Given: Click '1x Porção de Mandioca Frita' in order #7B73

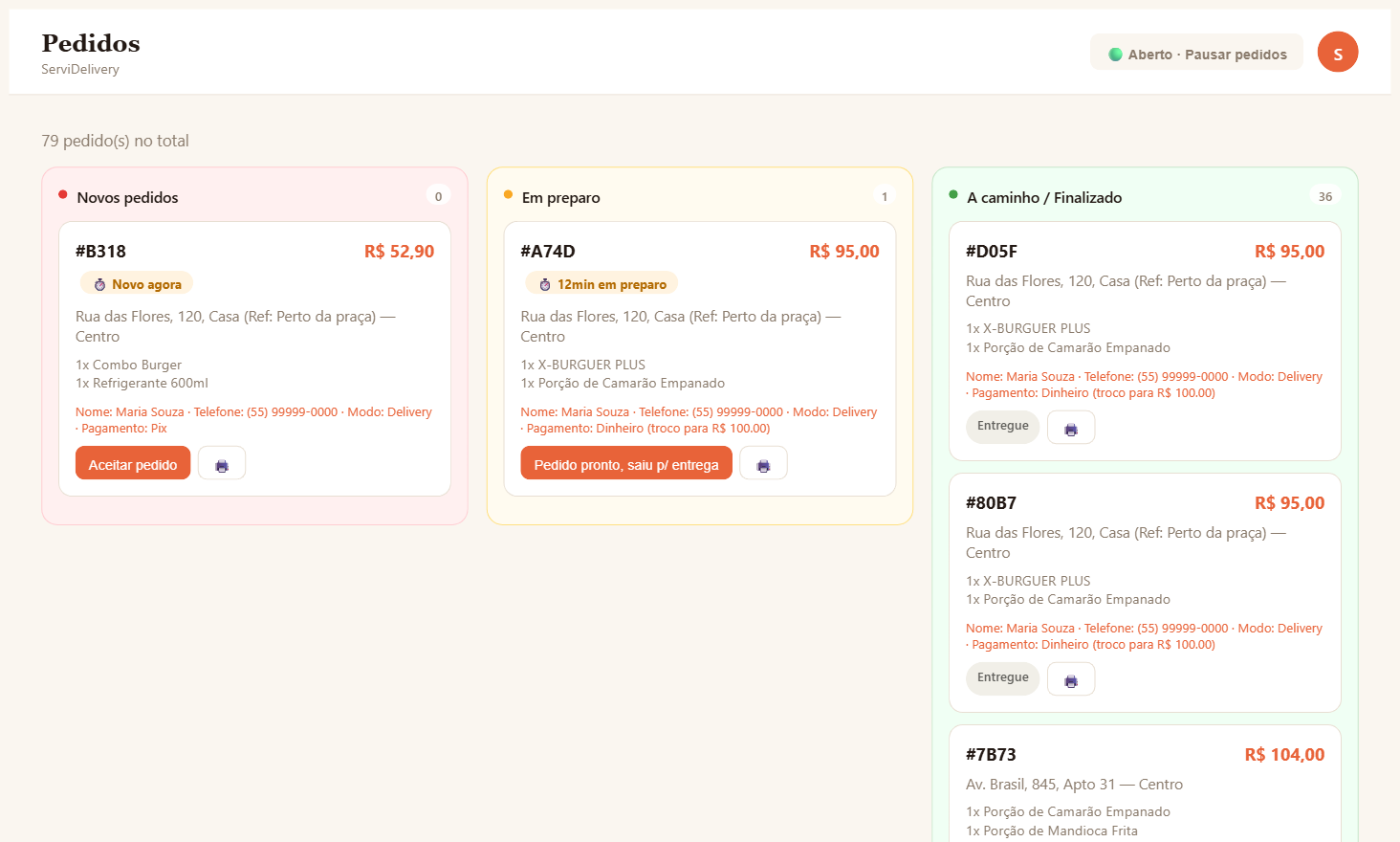Looking at the screenshot, I should point(1052,831).
